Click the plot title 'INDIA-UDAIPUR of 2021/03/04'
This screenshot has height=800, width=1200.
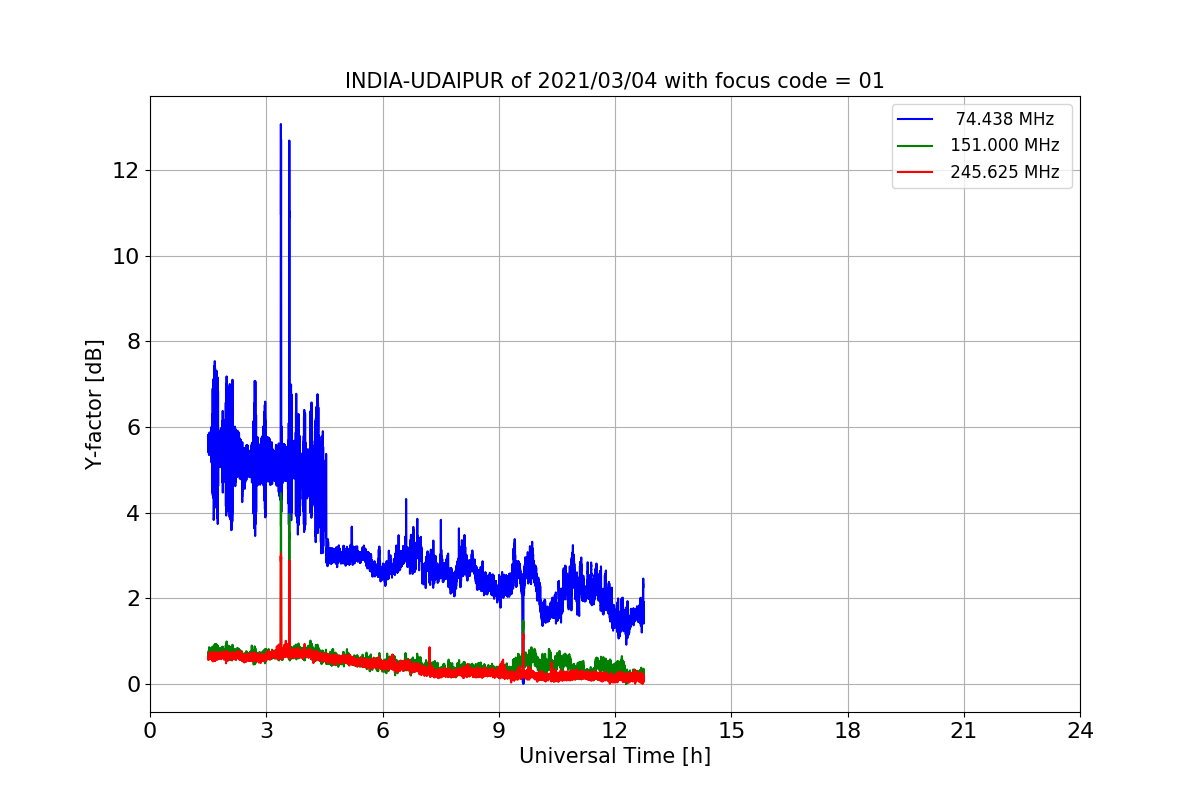(614, 81)
